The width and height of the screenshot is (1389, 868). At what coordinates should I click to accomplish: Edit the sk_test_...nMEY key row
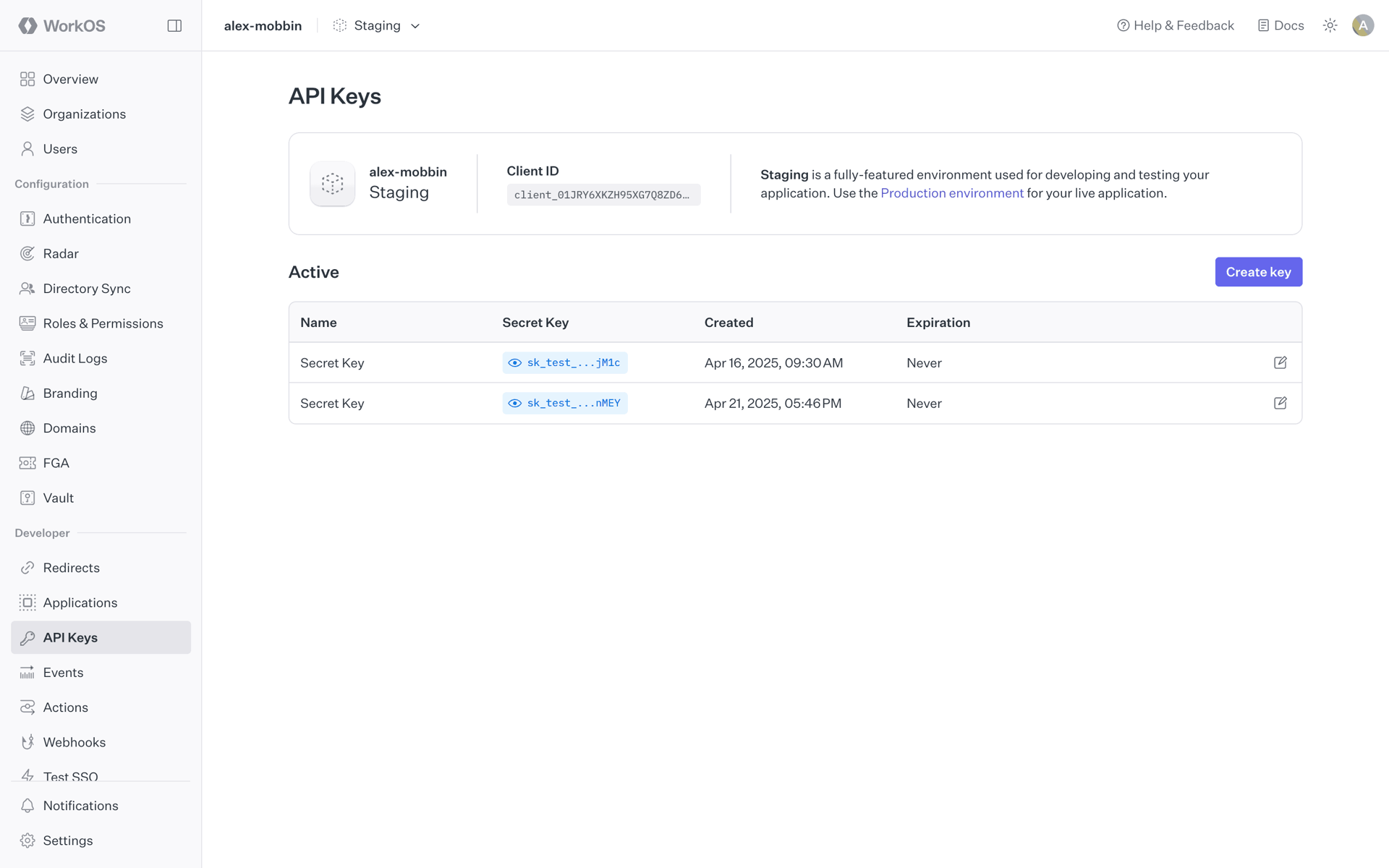1280,403
